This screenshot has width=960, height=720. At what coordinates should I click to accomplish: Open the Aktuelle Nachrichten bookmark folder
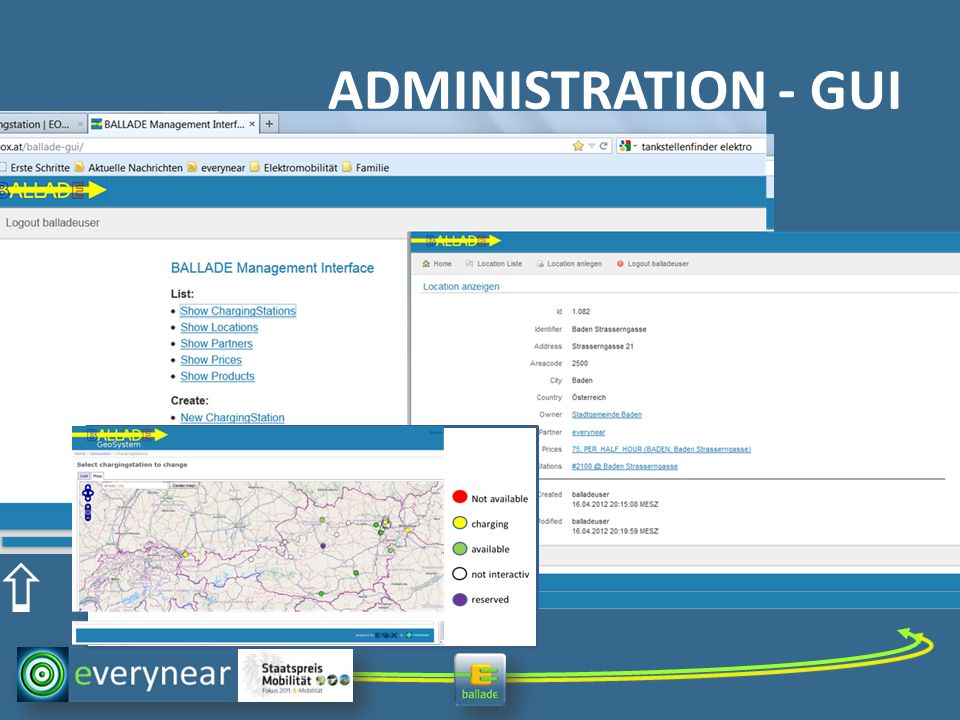tap(129, 168)
